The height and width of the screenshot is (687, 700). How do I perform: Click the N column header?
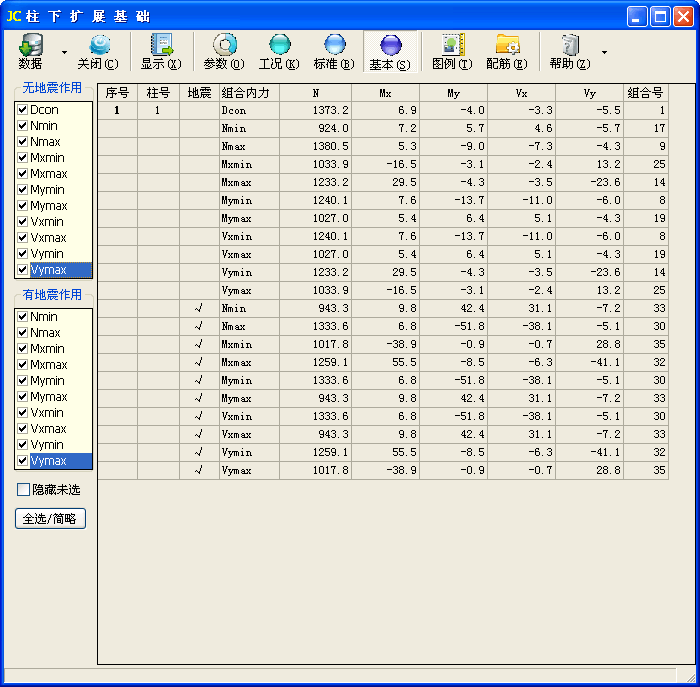[316, 93]
